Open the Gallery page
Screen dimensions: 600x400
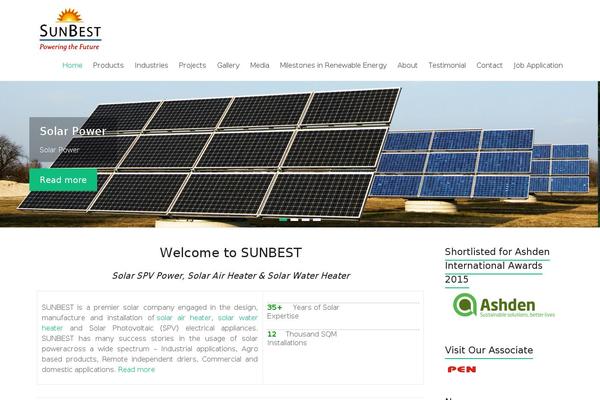[228, 65]
